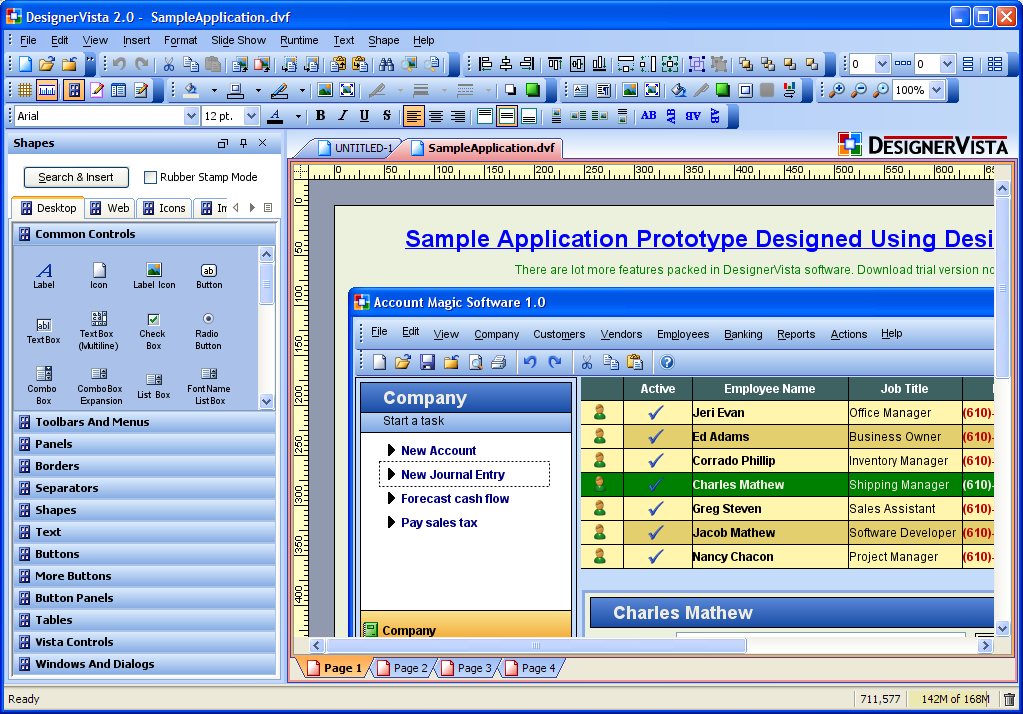The image size is (1023, 714).
Task: Click the trash icon in status bar
Action: coord(1009,699)
